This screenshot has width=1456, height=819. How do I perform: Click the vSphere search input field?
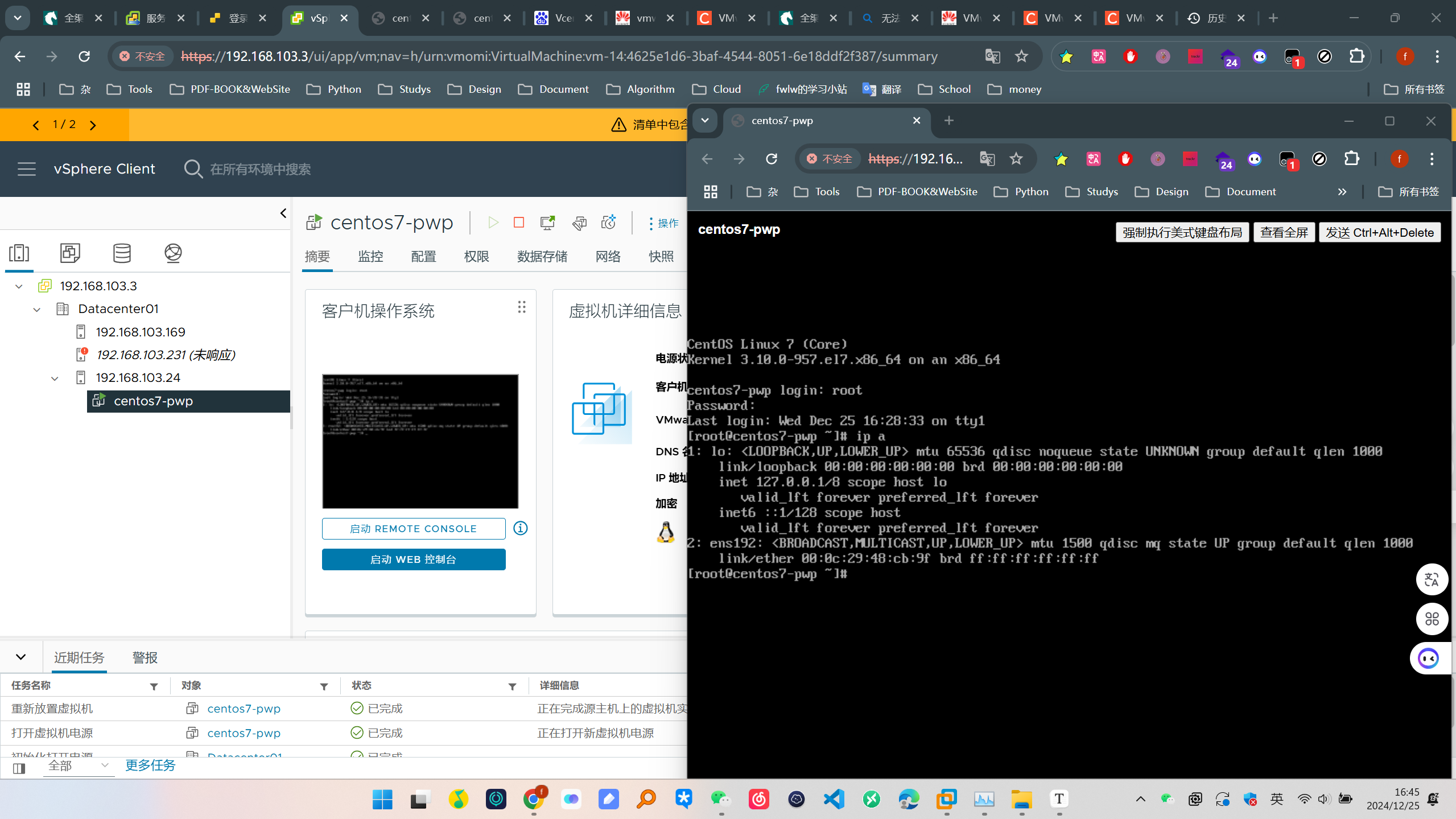pos(260,170)
